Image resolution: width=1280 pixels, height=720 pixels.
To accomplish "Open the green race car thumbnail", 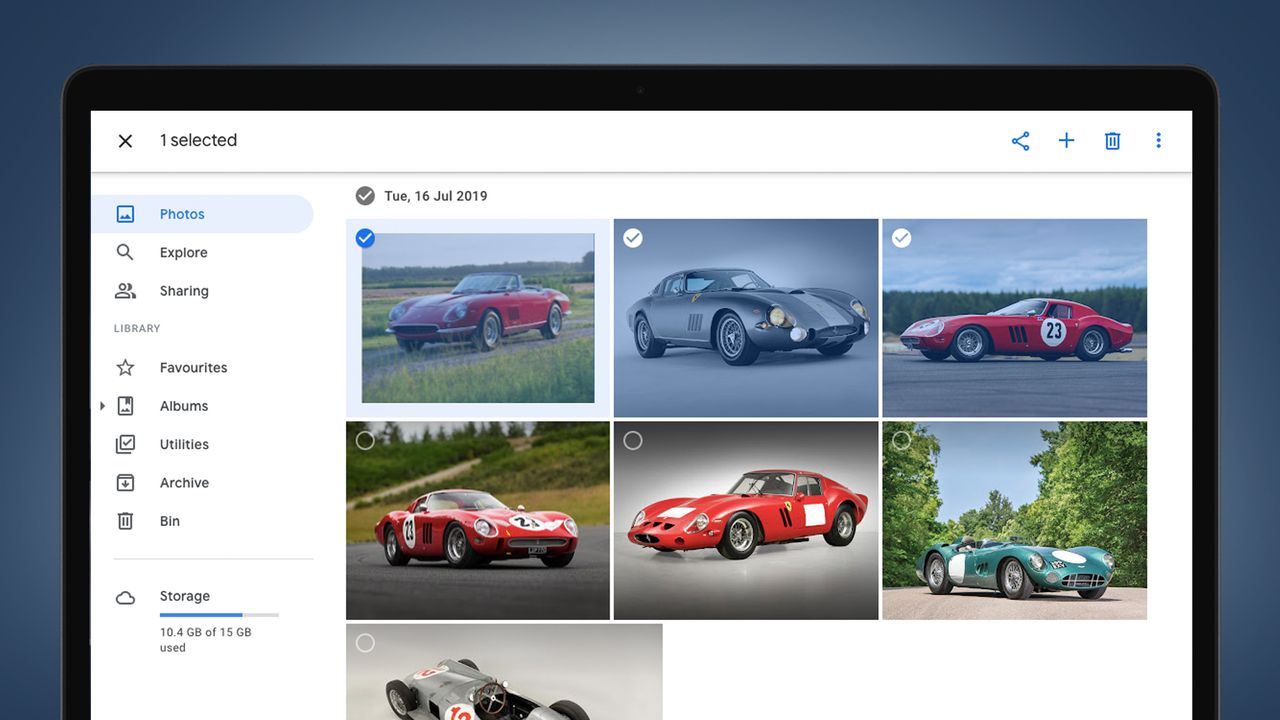I will tap(1014, 520).
